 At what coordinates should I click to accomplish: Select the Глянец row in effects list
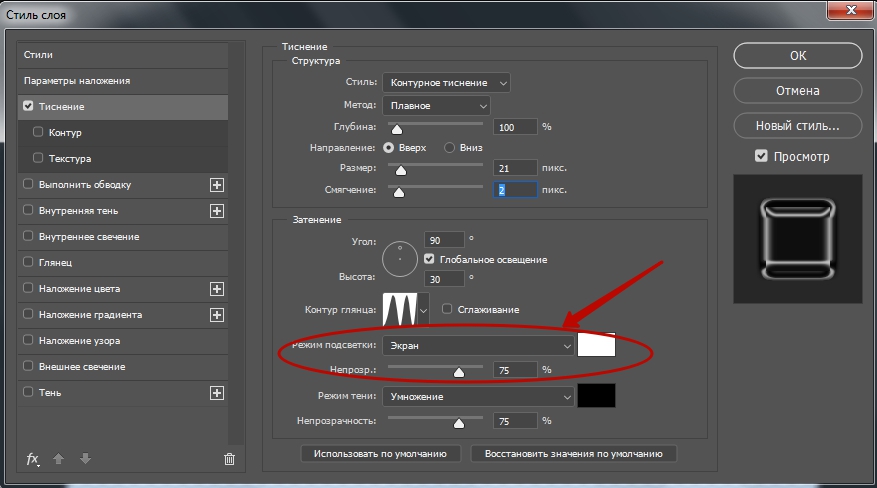pyautogui.click(x=123, y=263)
